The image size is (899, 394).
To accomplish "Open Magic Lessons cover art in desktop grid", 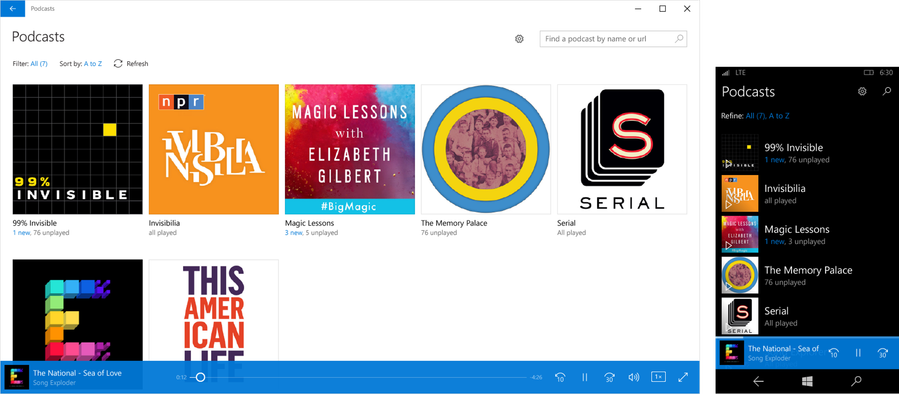I will (x=350, y=149).
